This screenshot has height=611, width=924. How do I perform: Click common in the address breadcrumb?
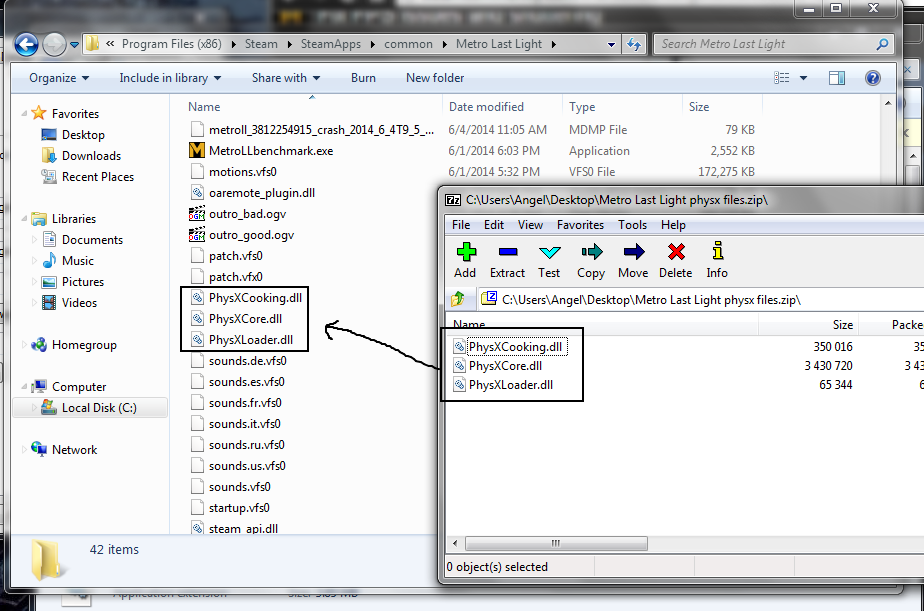[408, 44]
